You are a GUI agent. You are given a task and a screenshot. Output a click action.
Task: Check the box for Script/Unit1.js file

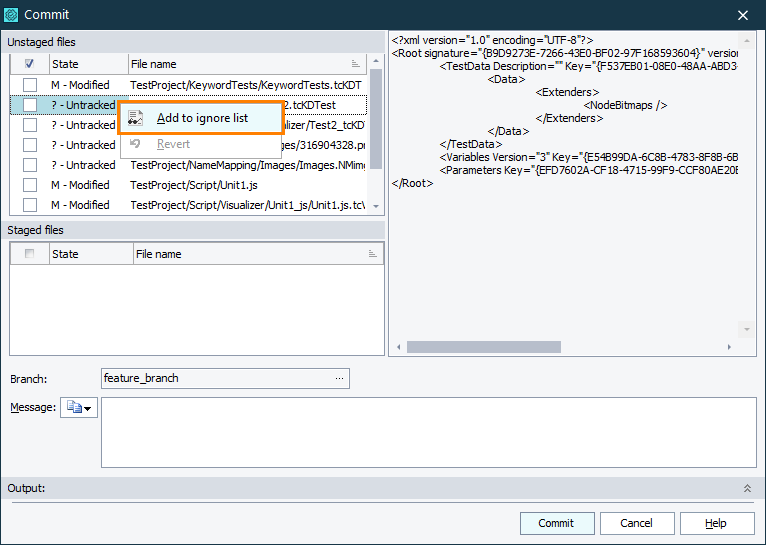pos(30,185)
